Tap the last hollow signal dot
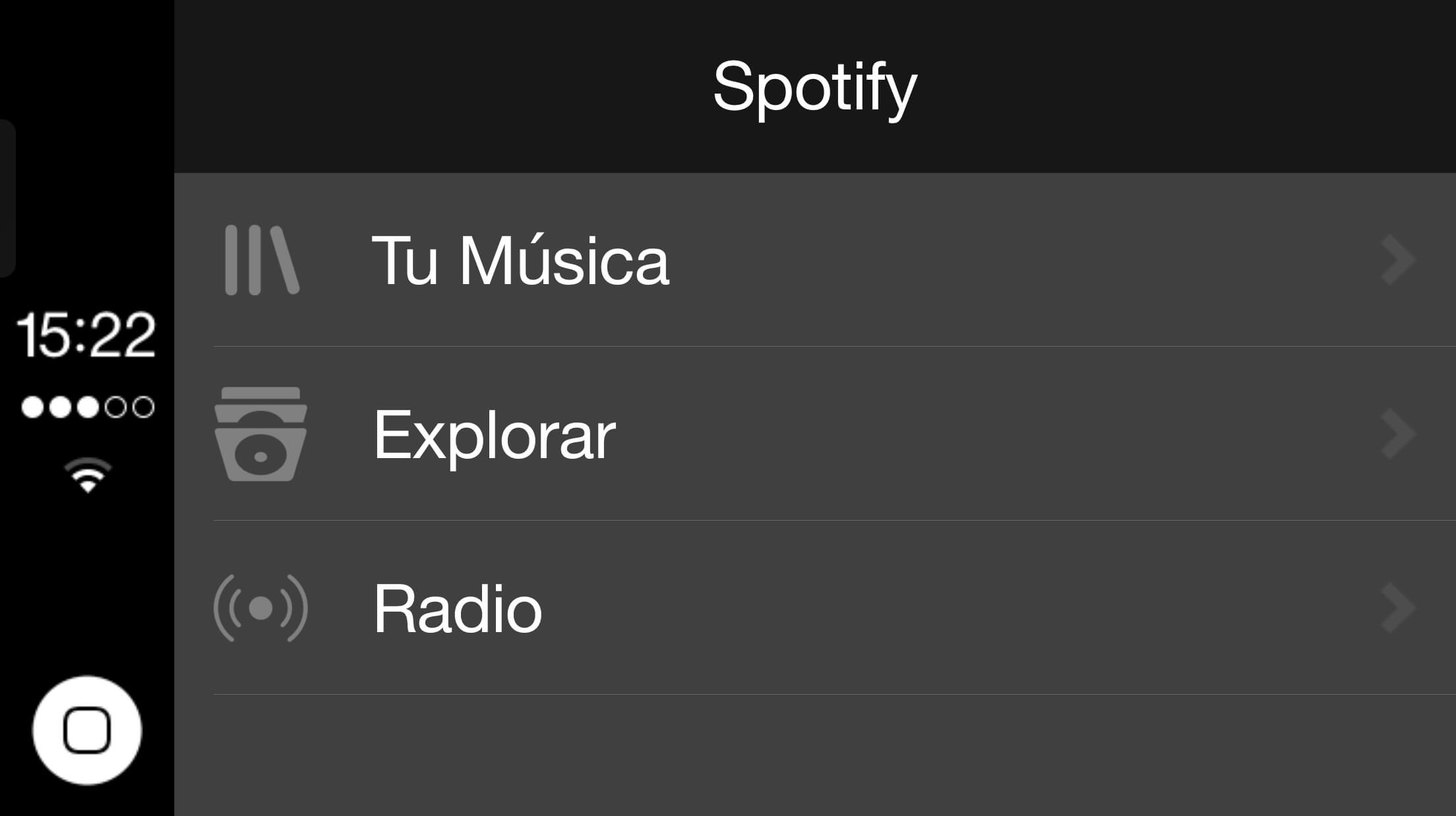The image size is (1456, 816). click(x=143, y=407)
